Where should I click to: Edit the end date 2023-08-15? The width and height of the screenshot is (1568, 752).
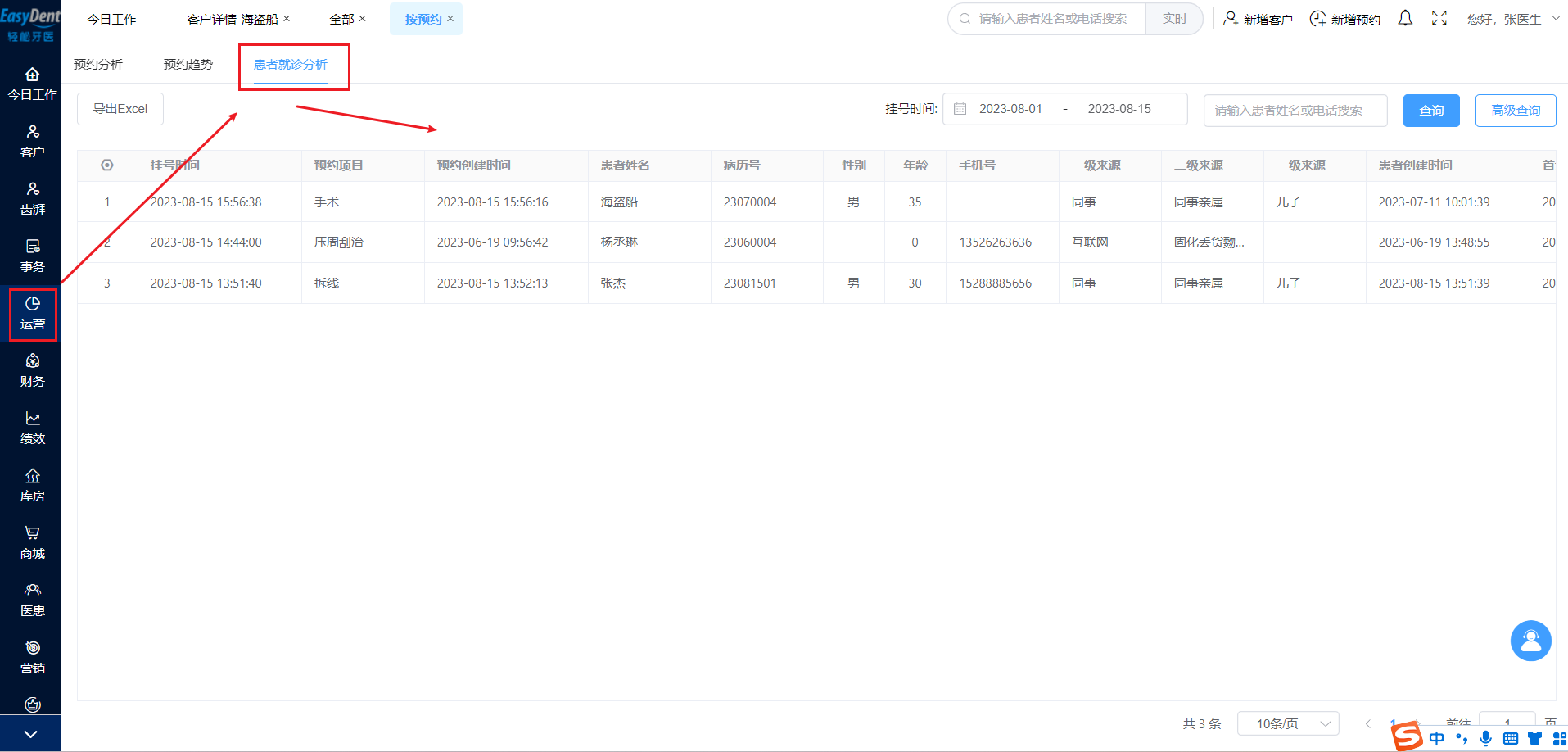[x=1119, y=109]
